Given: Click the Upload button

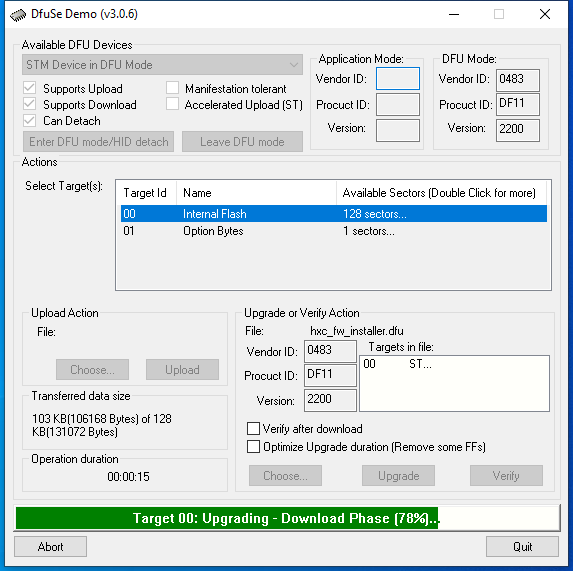Looking at the screenshot, I should [182, 369].
